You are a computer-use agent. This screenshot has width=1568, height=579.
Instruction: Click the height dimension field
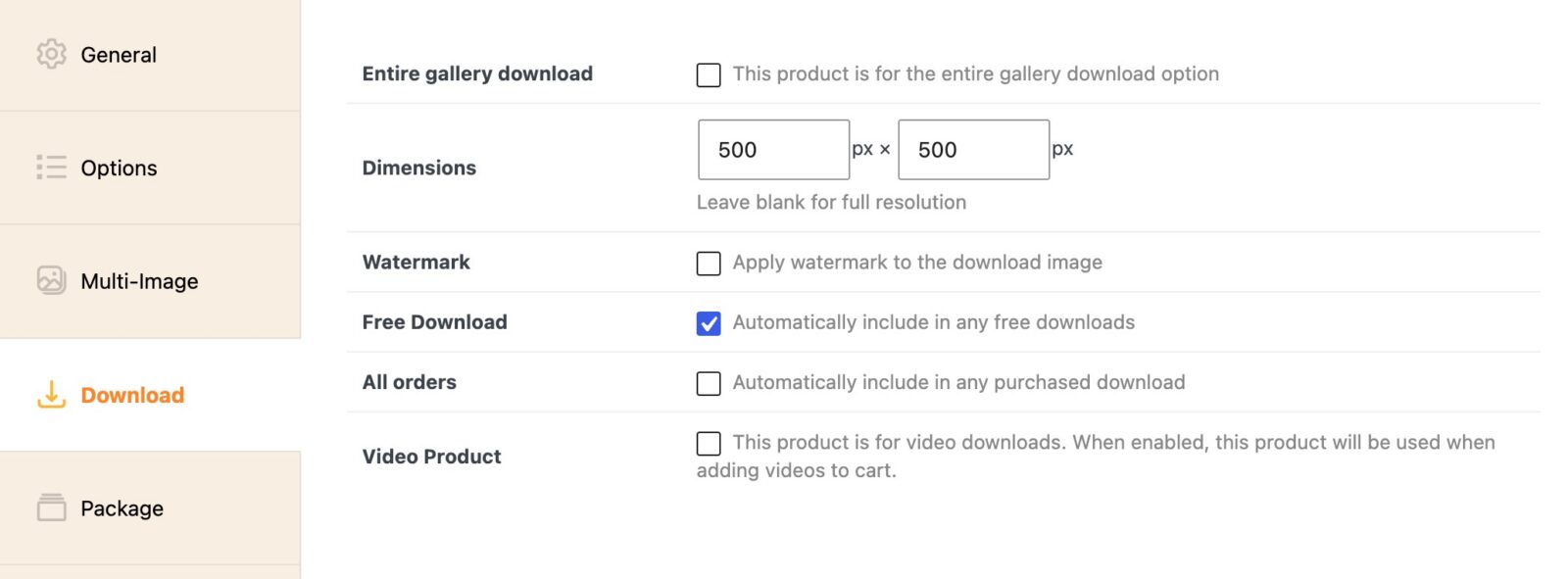click(972, 149)
